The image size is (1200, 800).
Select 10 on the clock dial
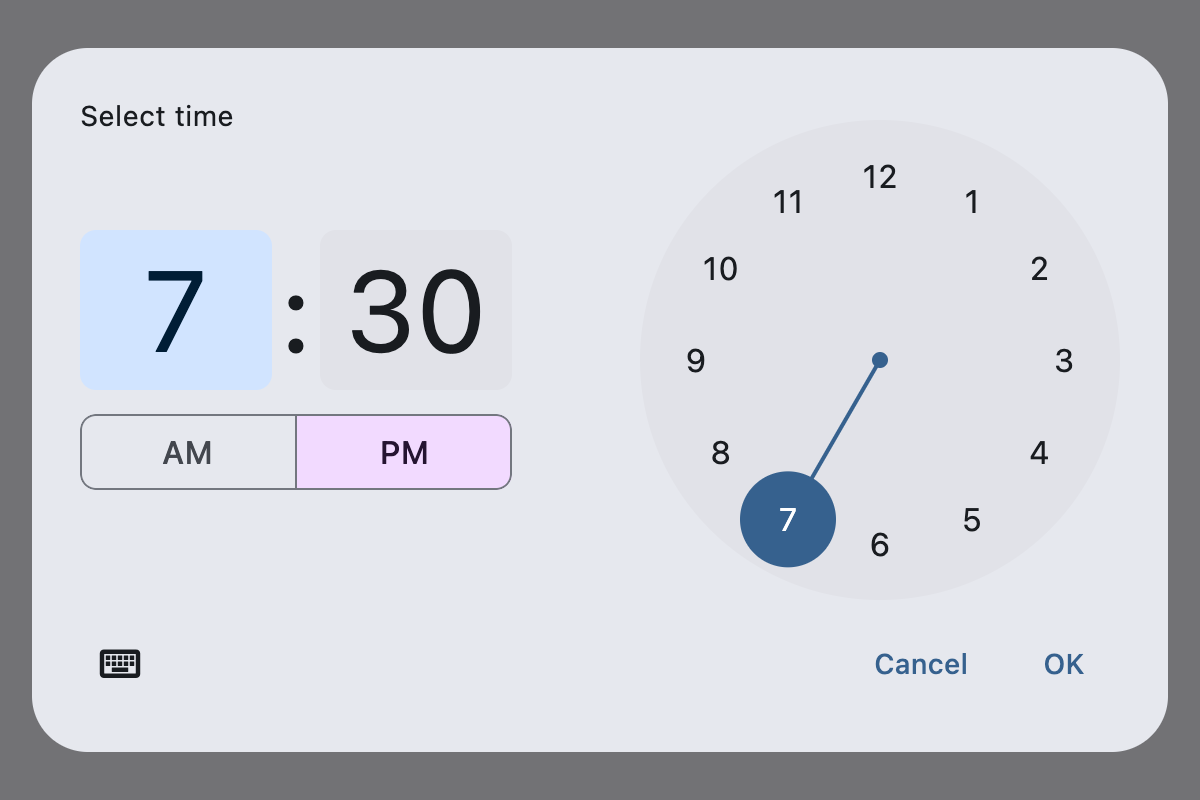(722, 268)
